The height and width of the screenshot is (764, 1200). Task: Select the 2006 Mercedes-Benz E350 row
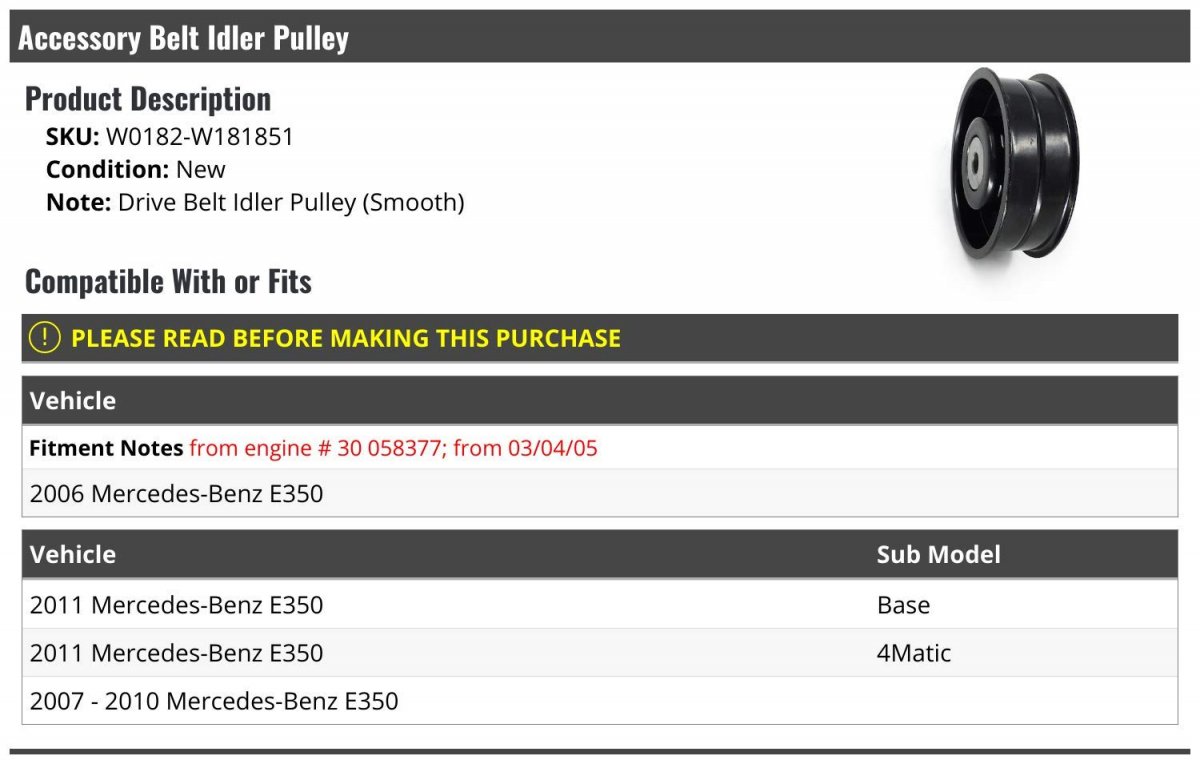[177, 493]
